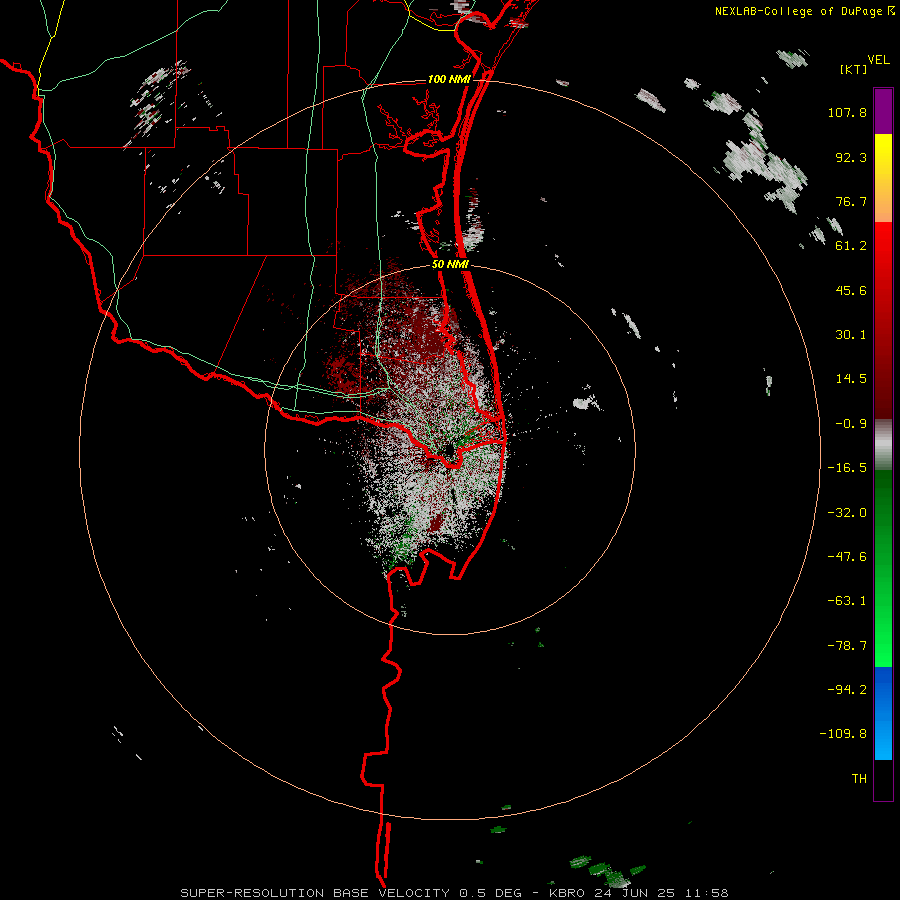
Task: Click the 30.1 velocity scale label
Action: (851, 335)
